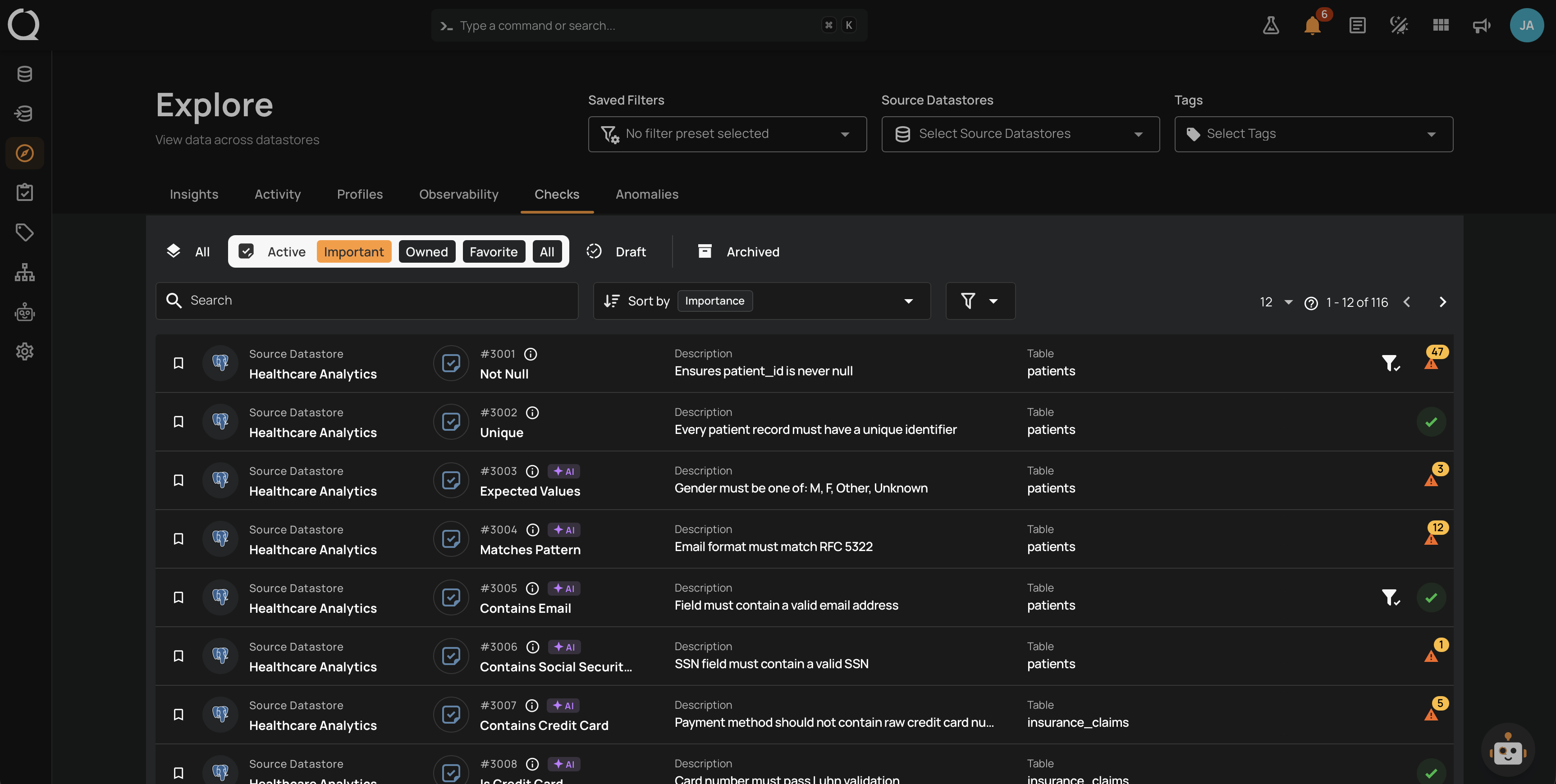Open the Sort by Importance dropdown

click(x=762, y=301)
